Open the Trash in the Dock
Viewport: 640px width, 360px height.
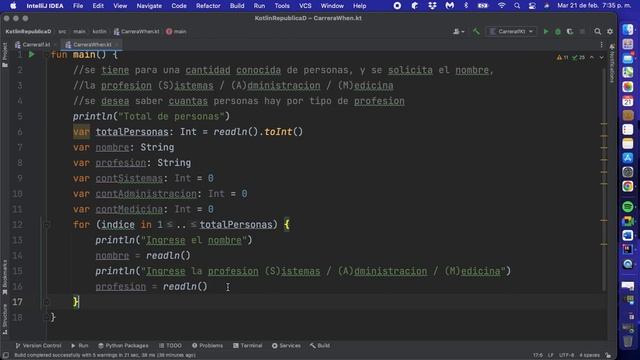click(628, 340)
